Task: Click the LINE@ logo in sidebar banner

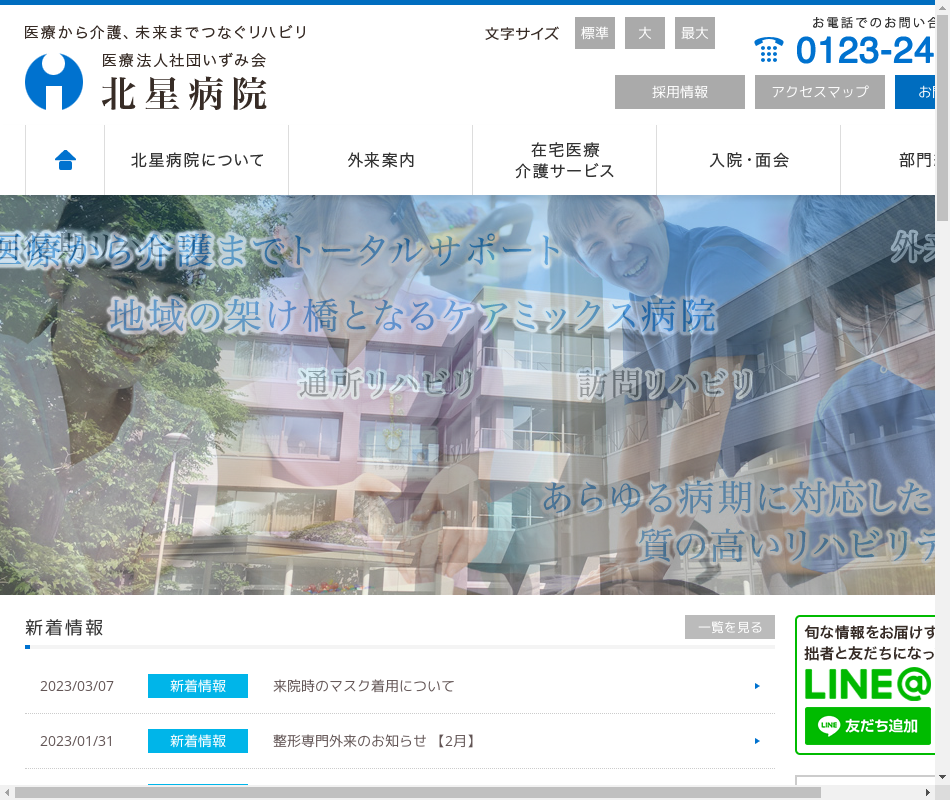Action: 868,683
